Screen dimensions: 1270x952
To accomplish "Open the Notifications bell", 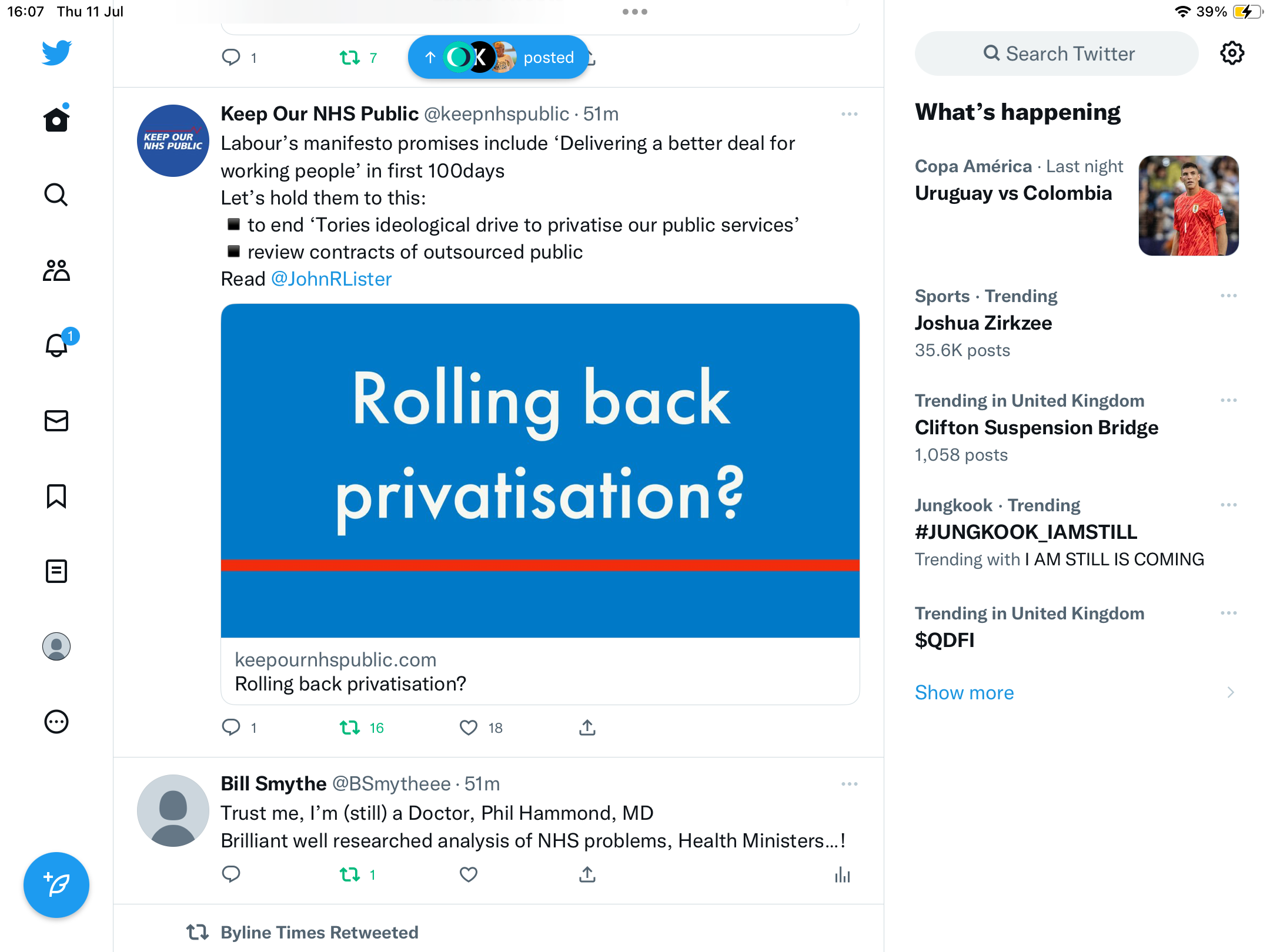I will pyautogui.click(x=56, y=346).
